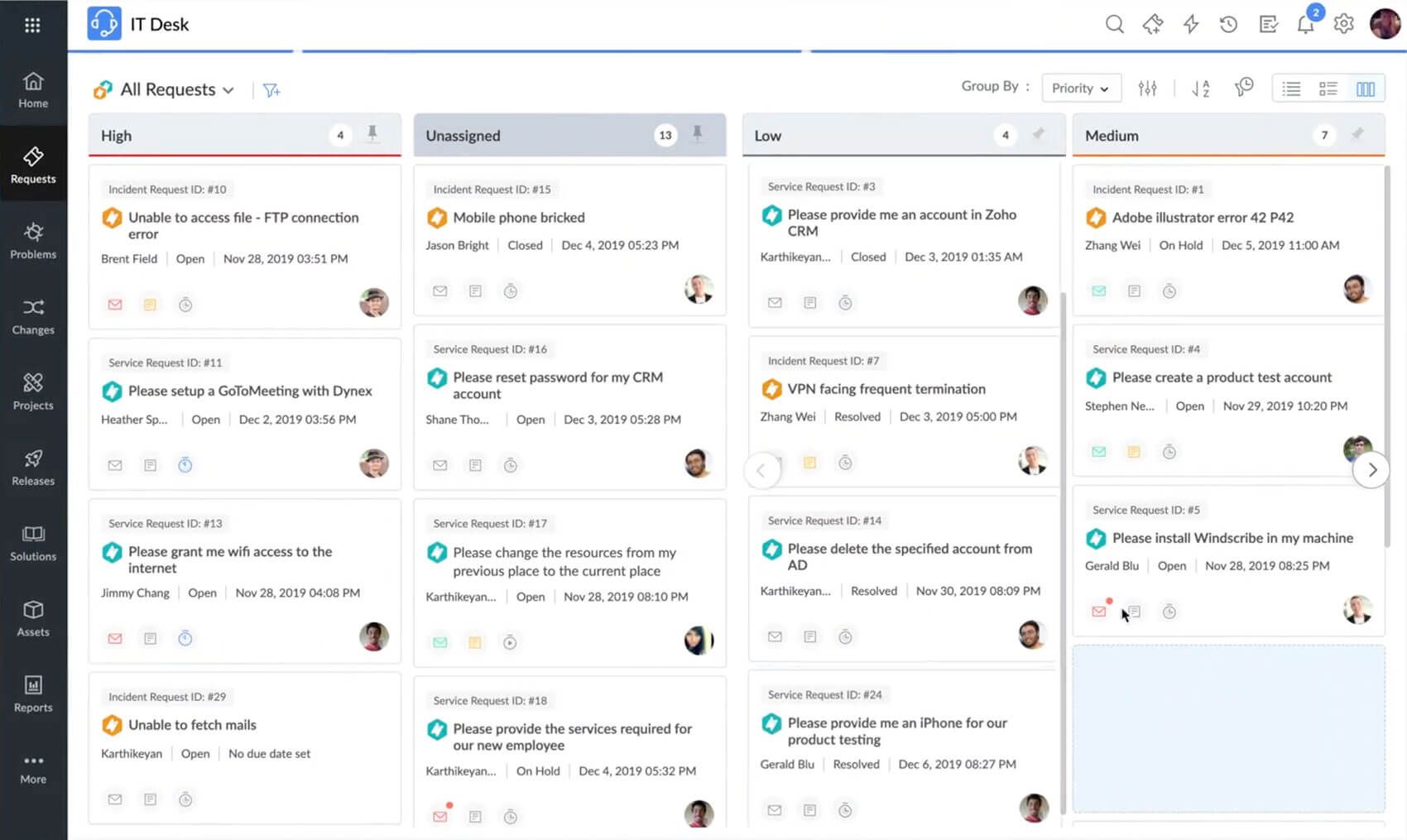Click the notes icon on request #7

click(809, 463)
